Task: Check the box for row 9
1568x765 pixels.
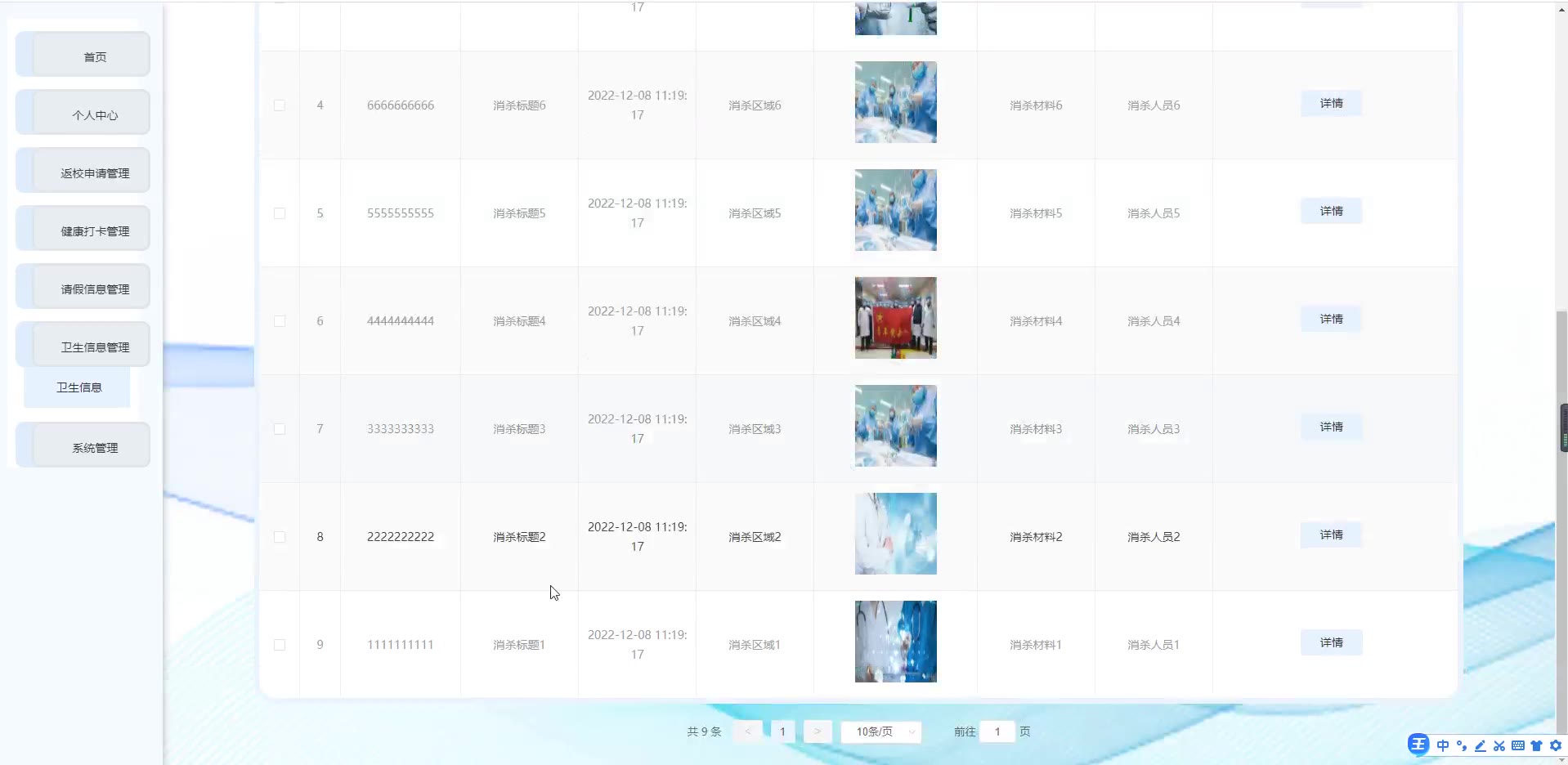Action: click(280, 645)
